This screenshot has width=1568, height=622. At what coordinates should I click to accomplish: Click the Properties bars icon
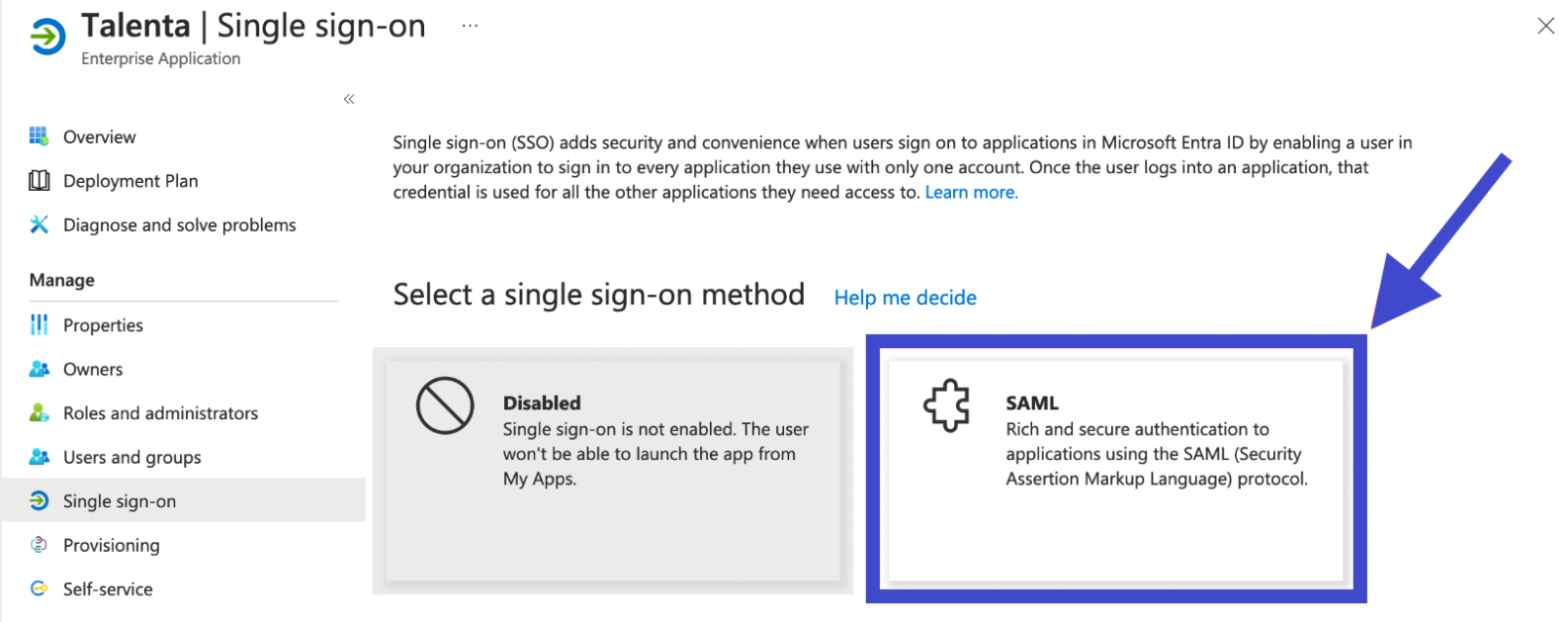click(x=39, y=324)
